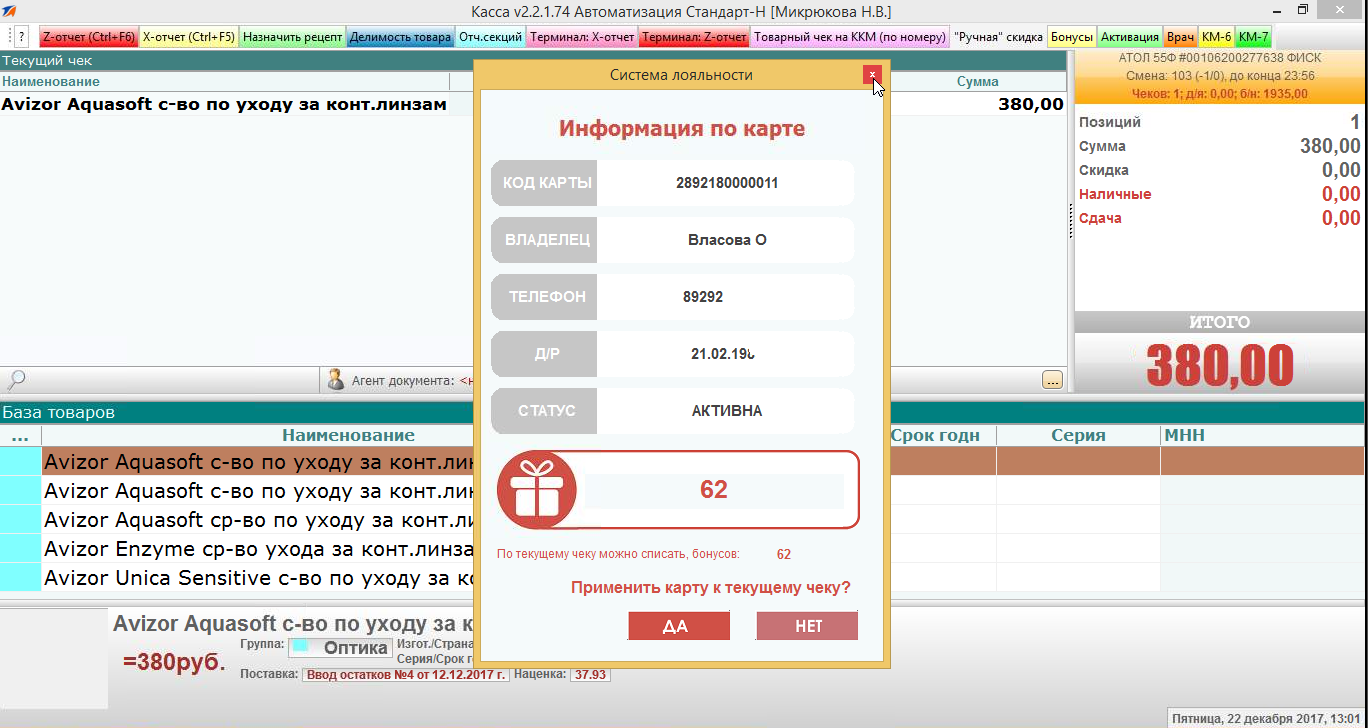Click the Сумма column header in receipt
Screen dimensions: 1368x728
tap(977, 81)
